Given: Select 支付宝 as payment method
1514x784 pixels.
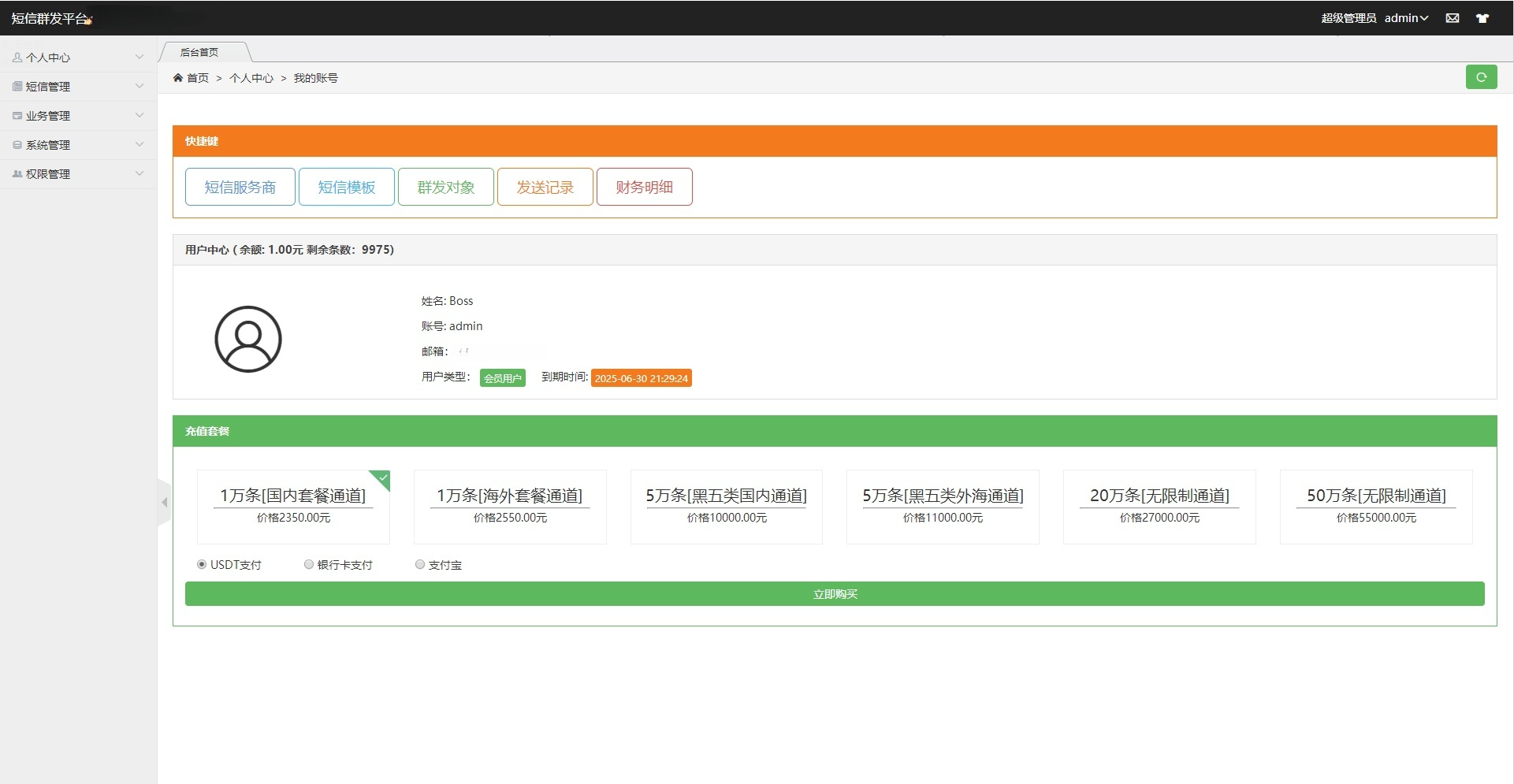Looking at the screenshot, I should (419, 564).
